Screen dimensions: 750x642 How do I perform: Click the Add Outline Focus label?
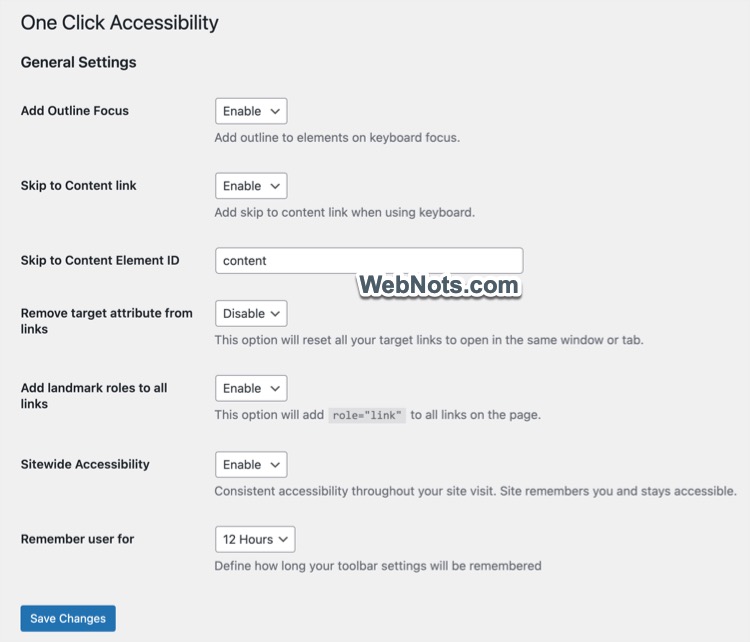coord(75,111)
